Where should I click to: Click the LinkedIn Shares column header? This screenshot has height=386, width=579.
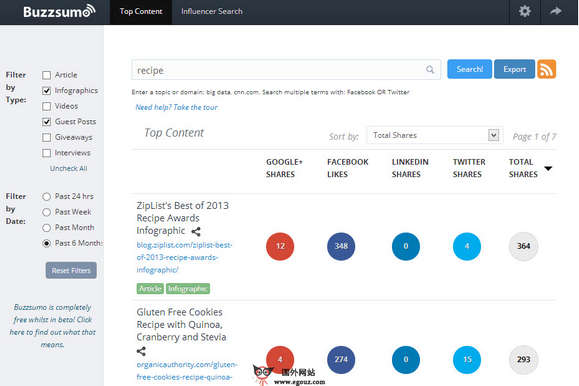click(410, 168)
